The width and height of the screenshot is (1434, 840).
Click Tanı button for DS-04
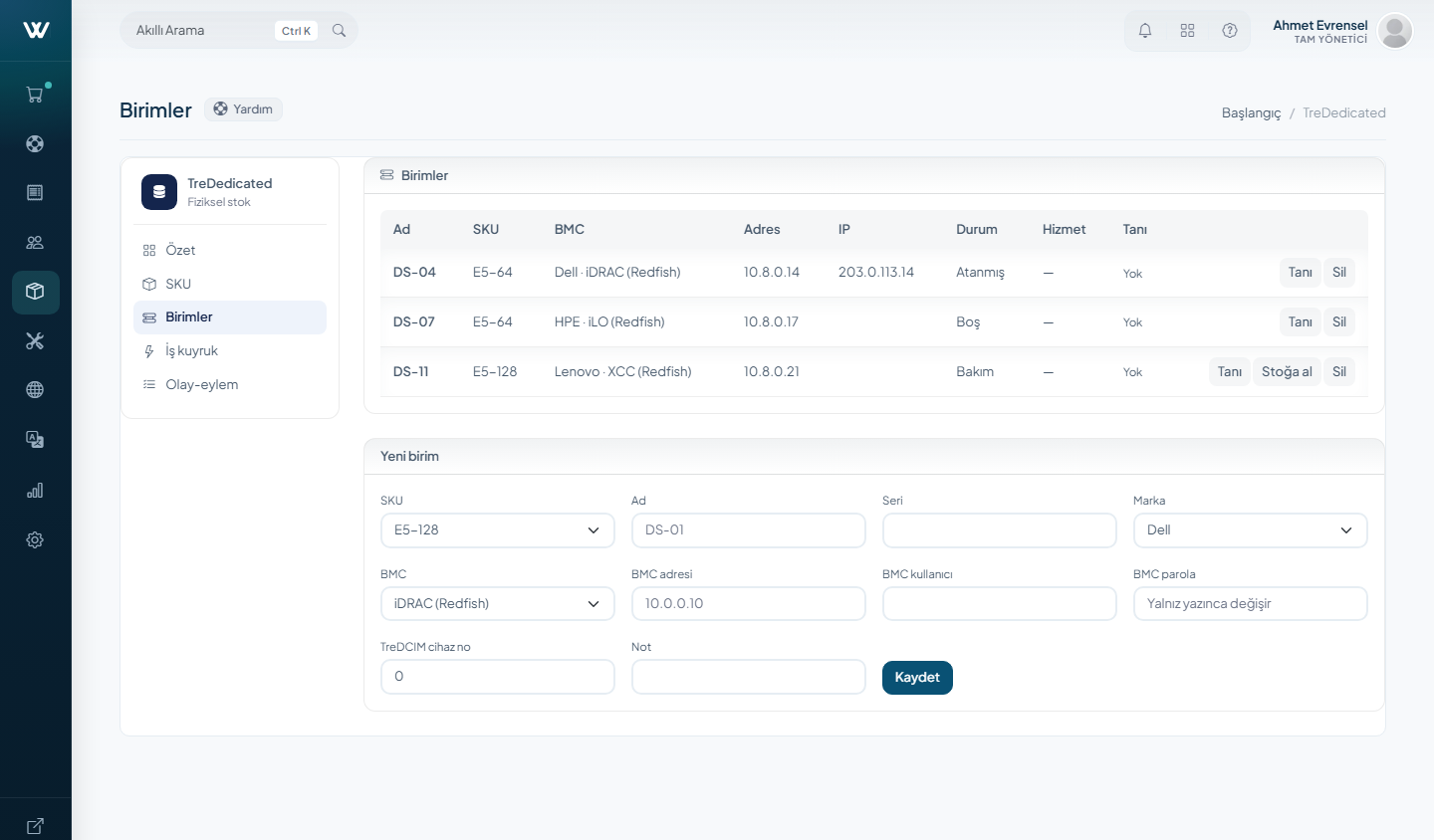coord(1301,273)
